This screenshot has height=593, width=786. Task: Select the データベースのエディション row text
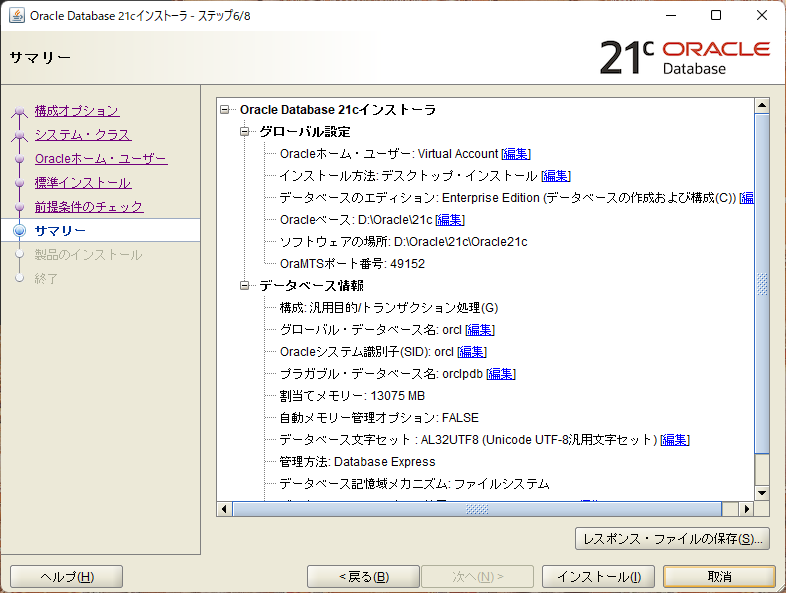pos(507,198)
